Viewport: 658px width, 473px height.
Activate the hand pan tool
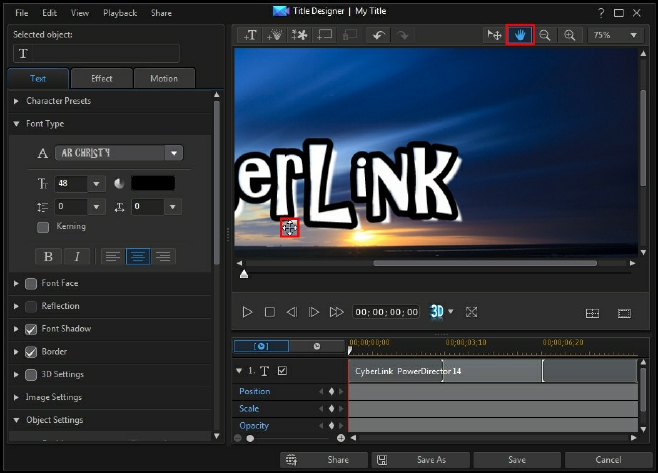(520, 35)
